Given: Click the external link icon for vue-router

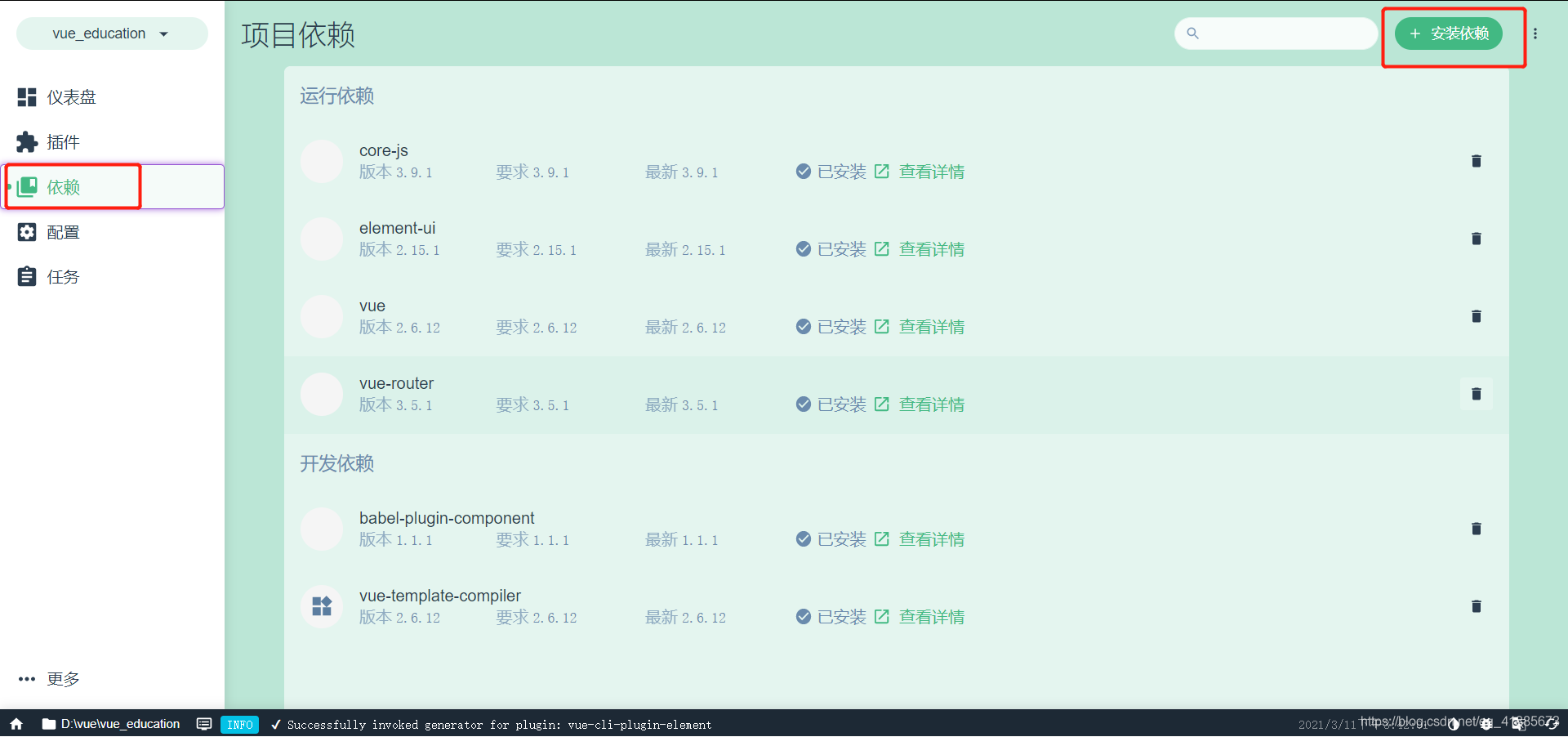Looking at the screenshot, I should 882,404.
